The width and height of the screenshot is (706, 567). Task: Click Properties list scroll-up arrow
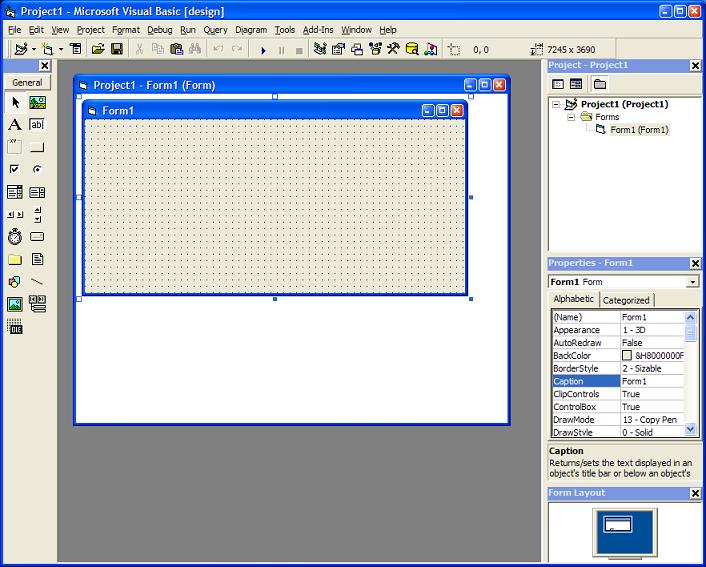tap(690, 318)
